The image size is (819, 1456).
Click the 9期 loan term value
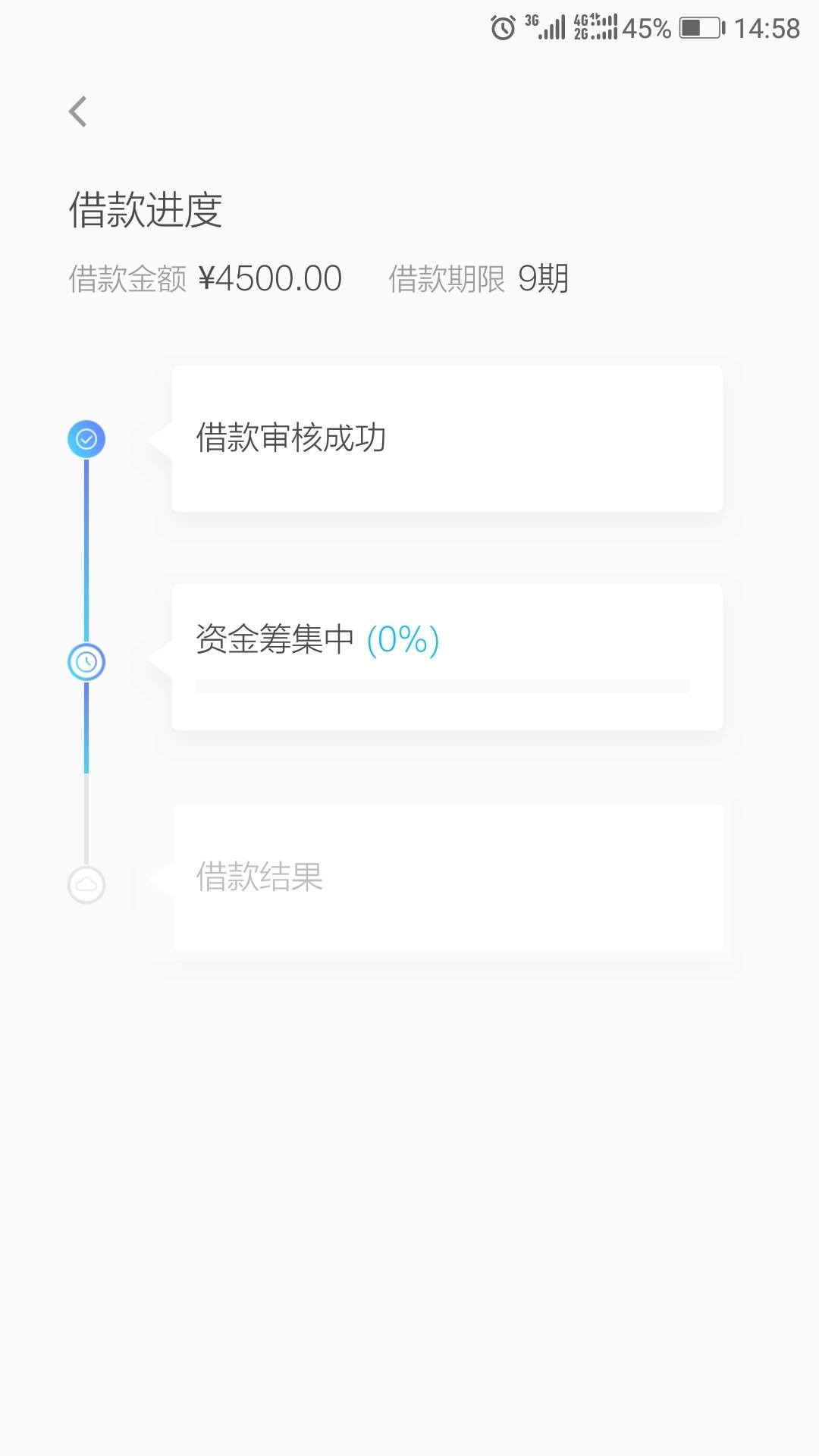point(543,278)
